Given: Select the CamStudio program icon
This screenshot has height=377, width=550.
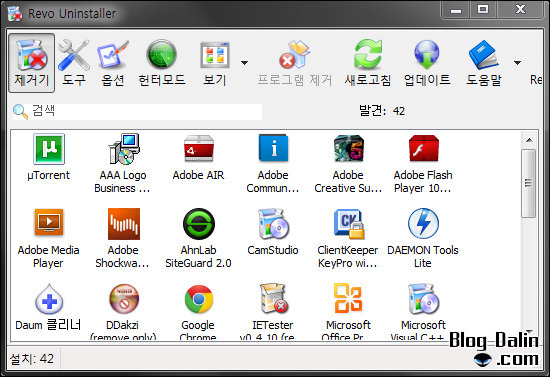Looking at the screenshot, I should coord(273,224).
